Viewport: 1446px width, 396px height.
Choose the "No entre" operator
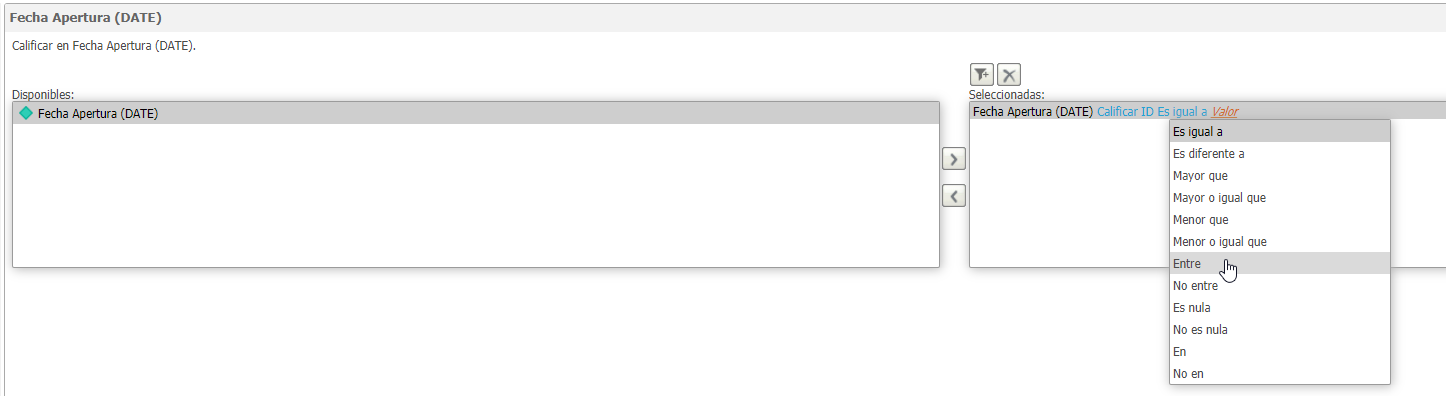click(x=1280, y=286)
